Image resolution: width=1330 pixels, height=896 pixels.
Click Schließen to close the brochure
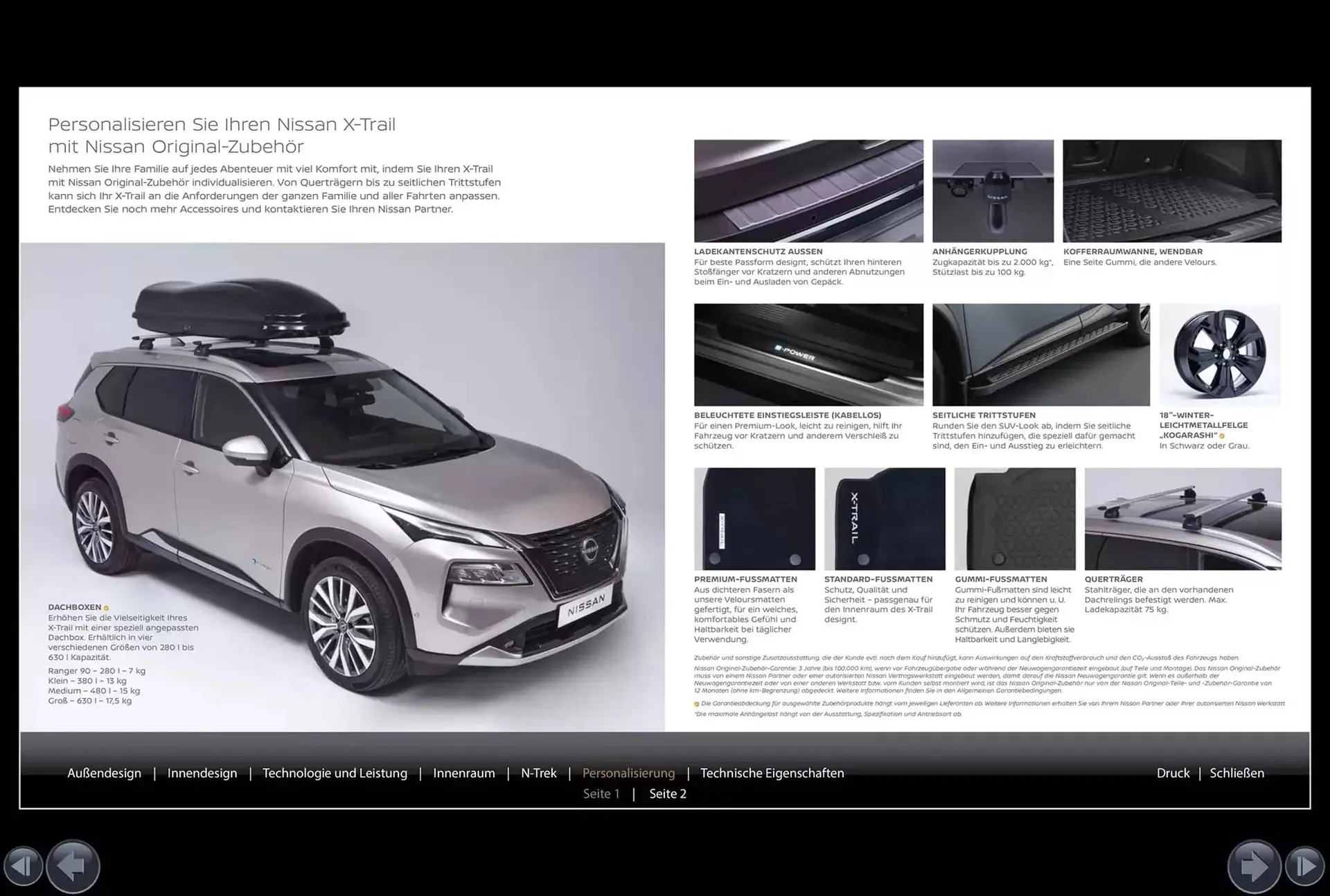(x=1237, y=773)
